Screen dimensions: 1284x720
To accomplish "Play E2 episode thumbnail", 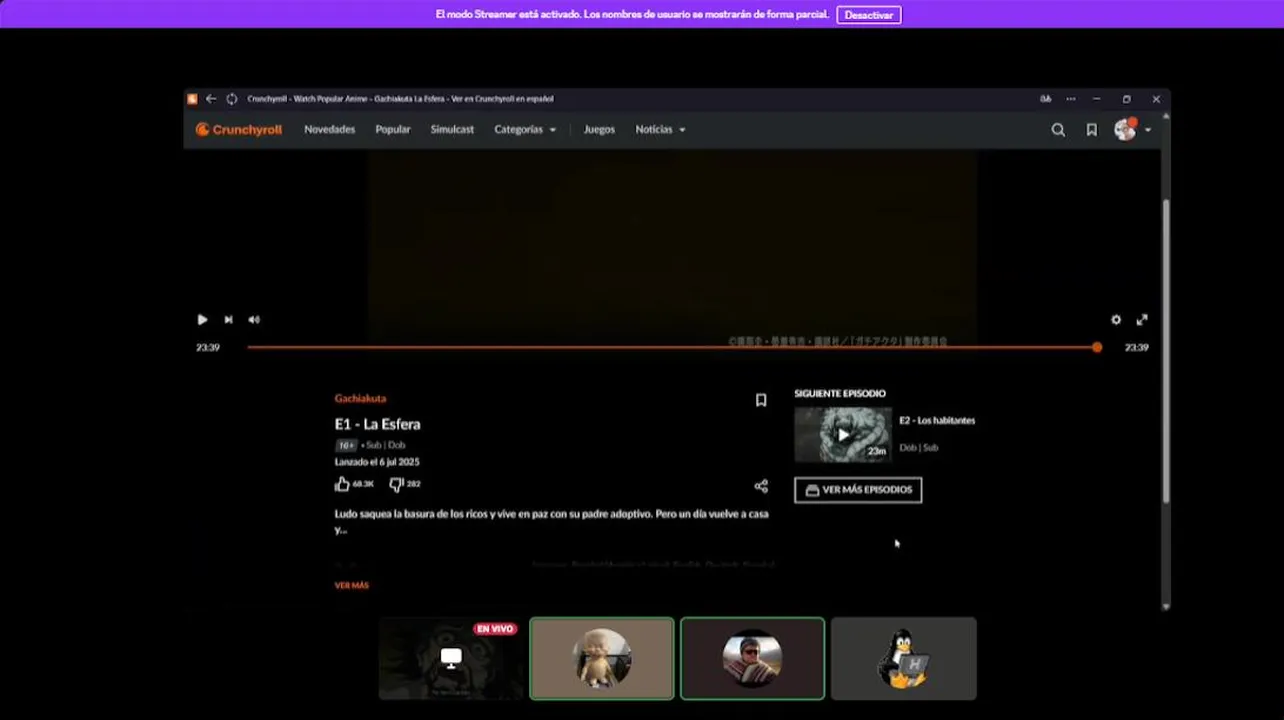I will coord(843,434).
